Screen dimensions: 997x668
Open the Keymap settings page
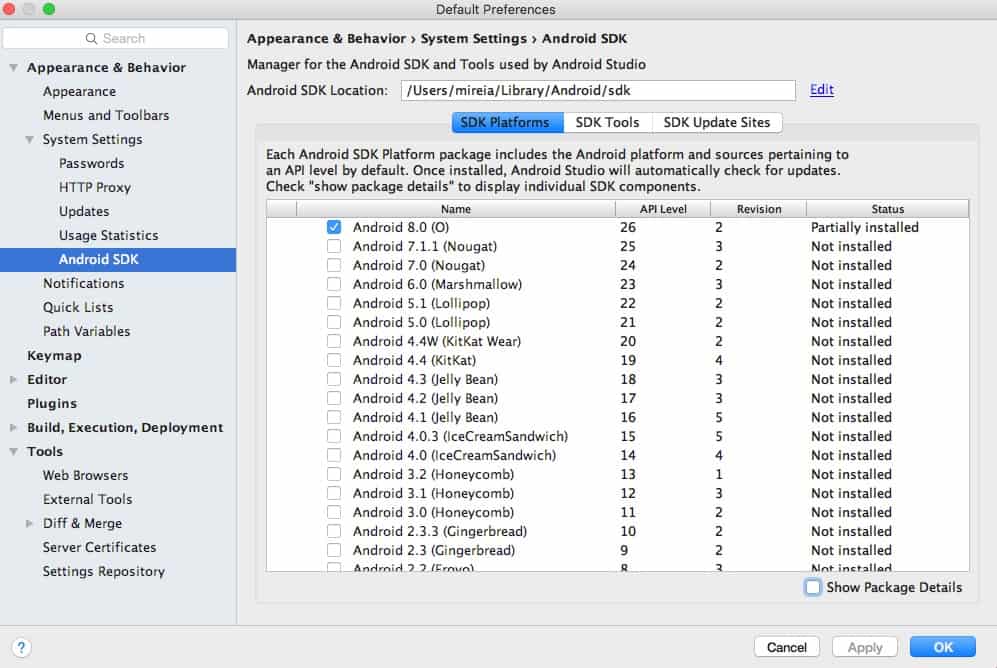coord(54,356)
